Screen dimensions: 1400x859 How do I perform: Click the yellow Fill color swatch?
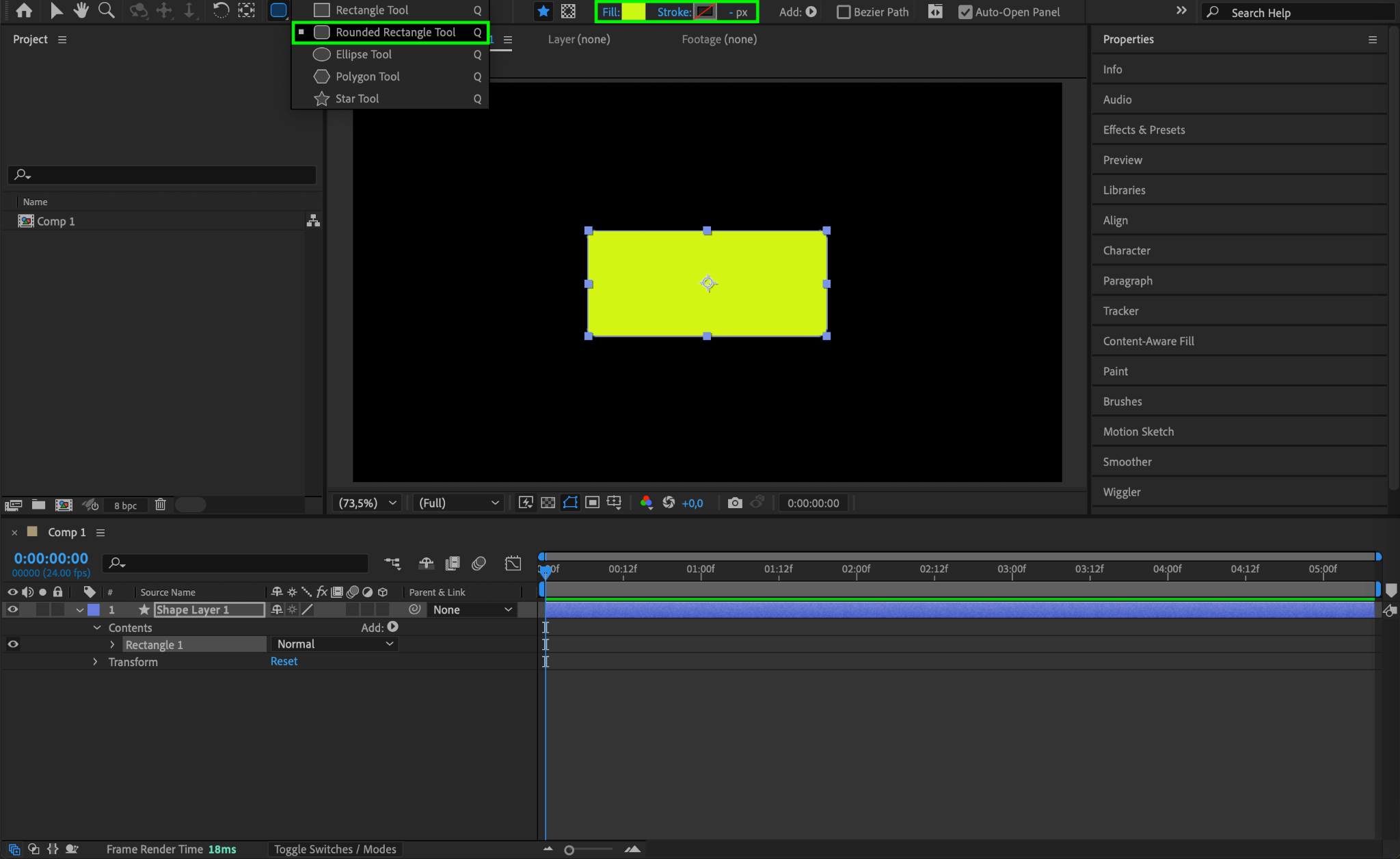[634, 12]
